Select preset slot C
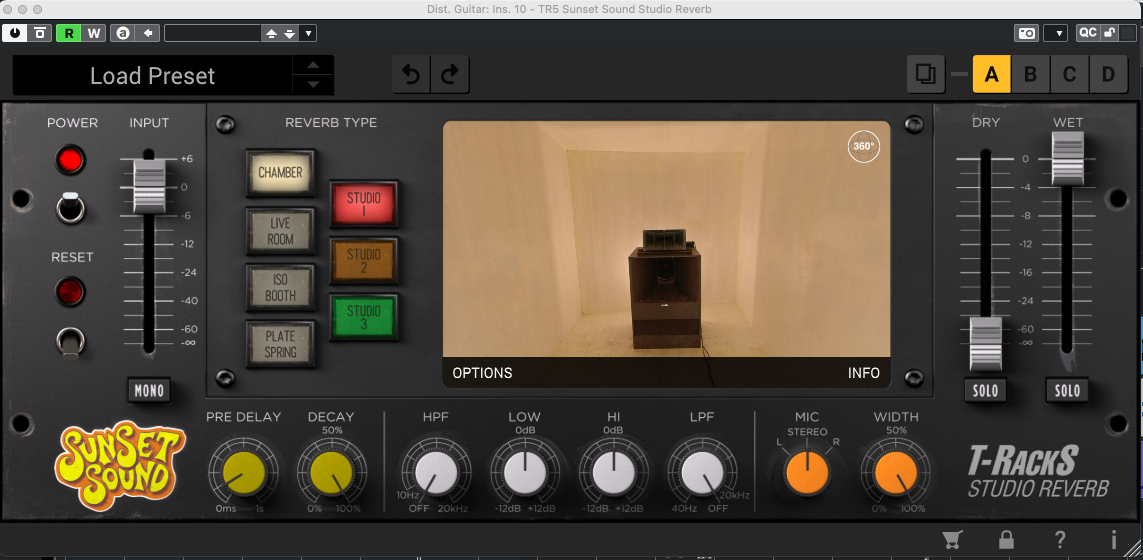The width and height of the screenshot is (1143, 560). 1069,74
